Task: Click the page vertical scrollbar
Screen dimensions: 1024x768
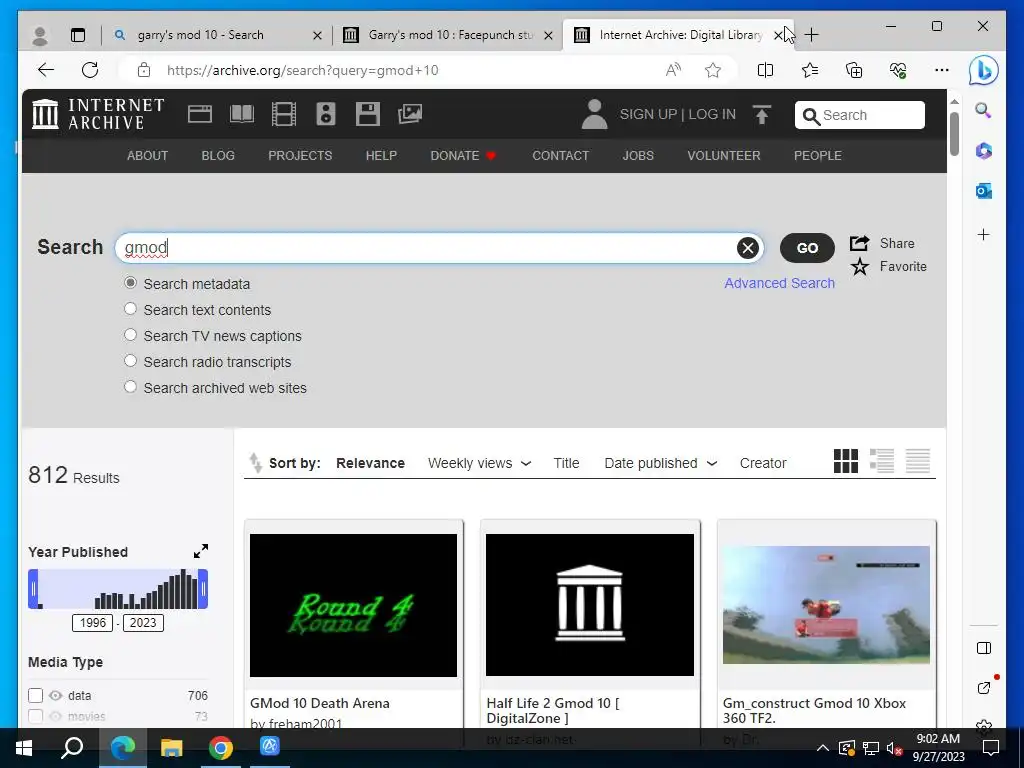Action: (954, 134)
